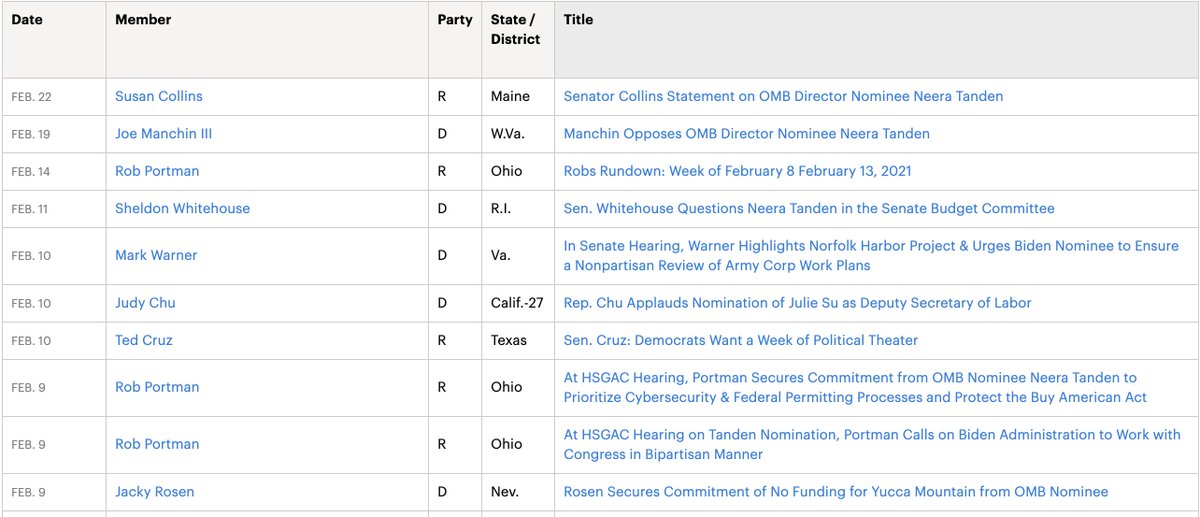Open Susan Collins member link

coord(159,96)
